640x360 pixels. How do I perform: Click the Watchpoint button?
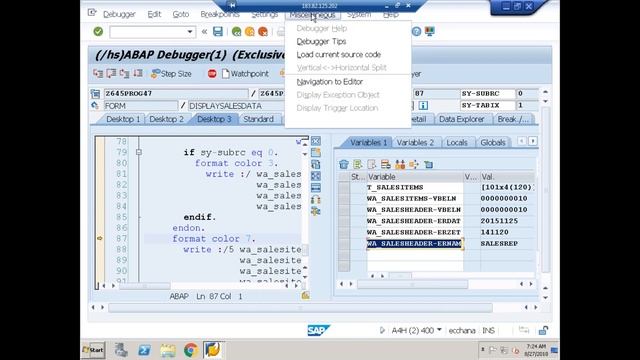tap(245, 74)
